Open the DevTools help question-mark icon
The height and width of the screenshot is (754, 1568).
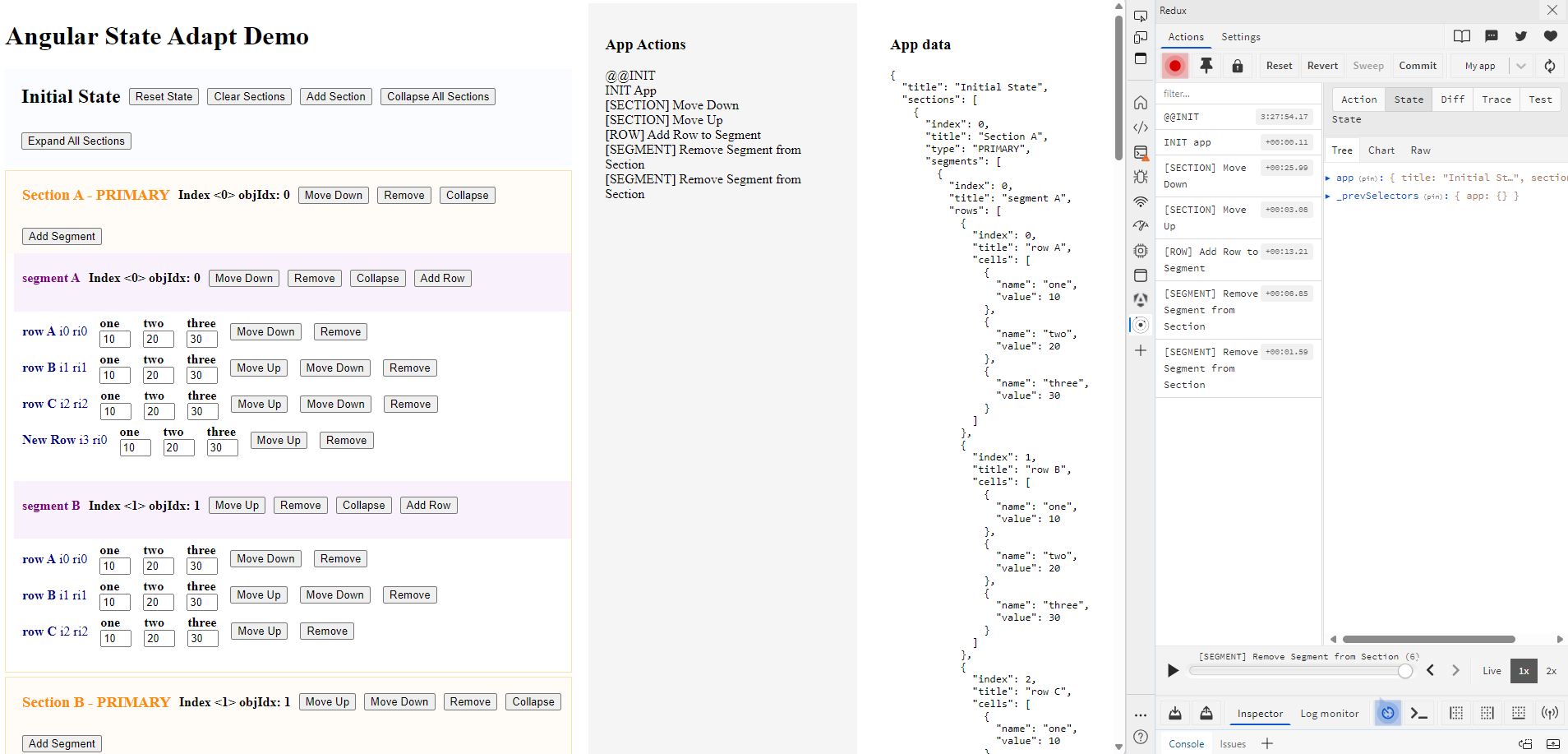tap(1141, 737)
